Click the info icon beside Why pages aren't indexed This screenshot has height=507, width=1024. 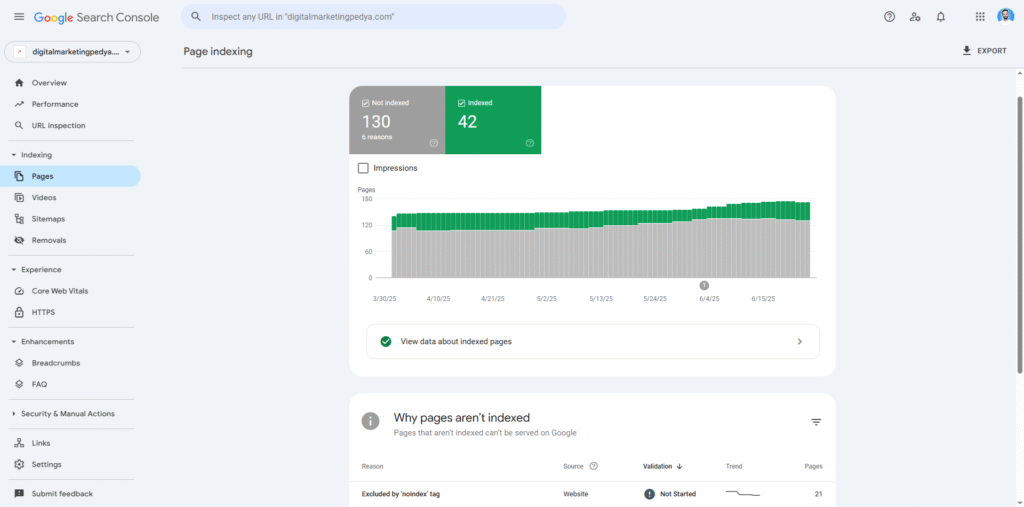pyautogui.click(x=370, y=421)
